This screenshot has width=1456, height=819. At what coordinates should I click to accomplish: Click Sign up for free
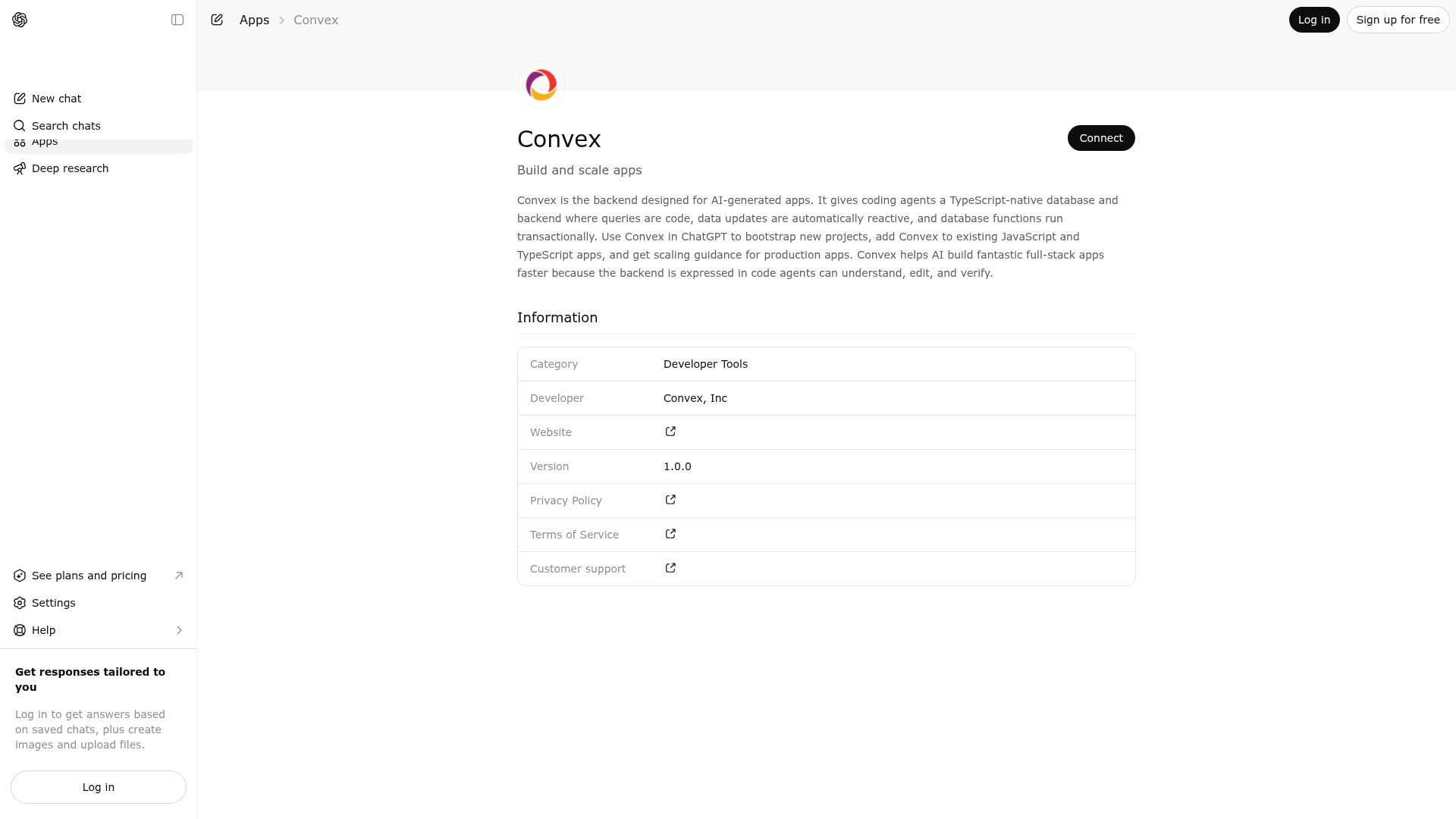click(x=1398, y=20)
